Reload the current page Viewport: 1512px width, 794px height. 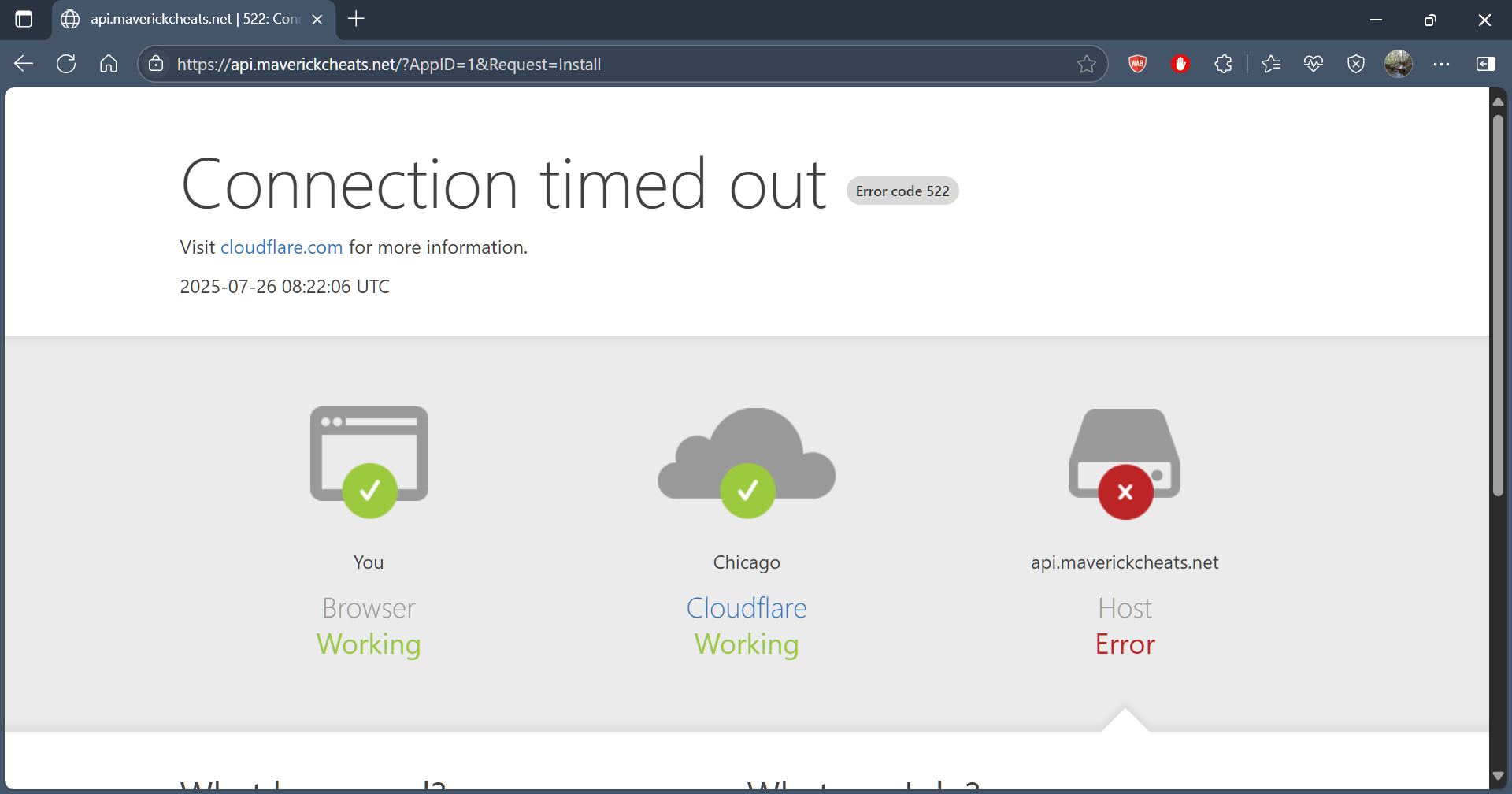click(x=66, y=64)
